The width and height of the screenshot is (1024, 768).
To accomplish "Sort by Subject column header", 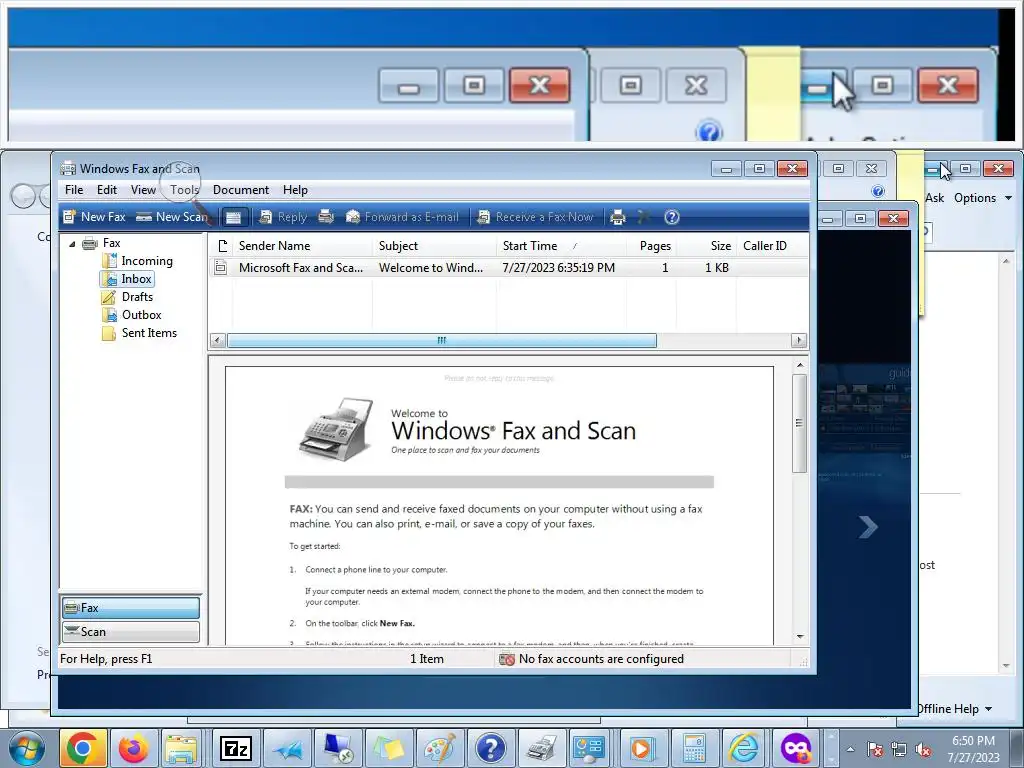I will pyautogui.click(x=434, y=246).
